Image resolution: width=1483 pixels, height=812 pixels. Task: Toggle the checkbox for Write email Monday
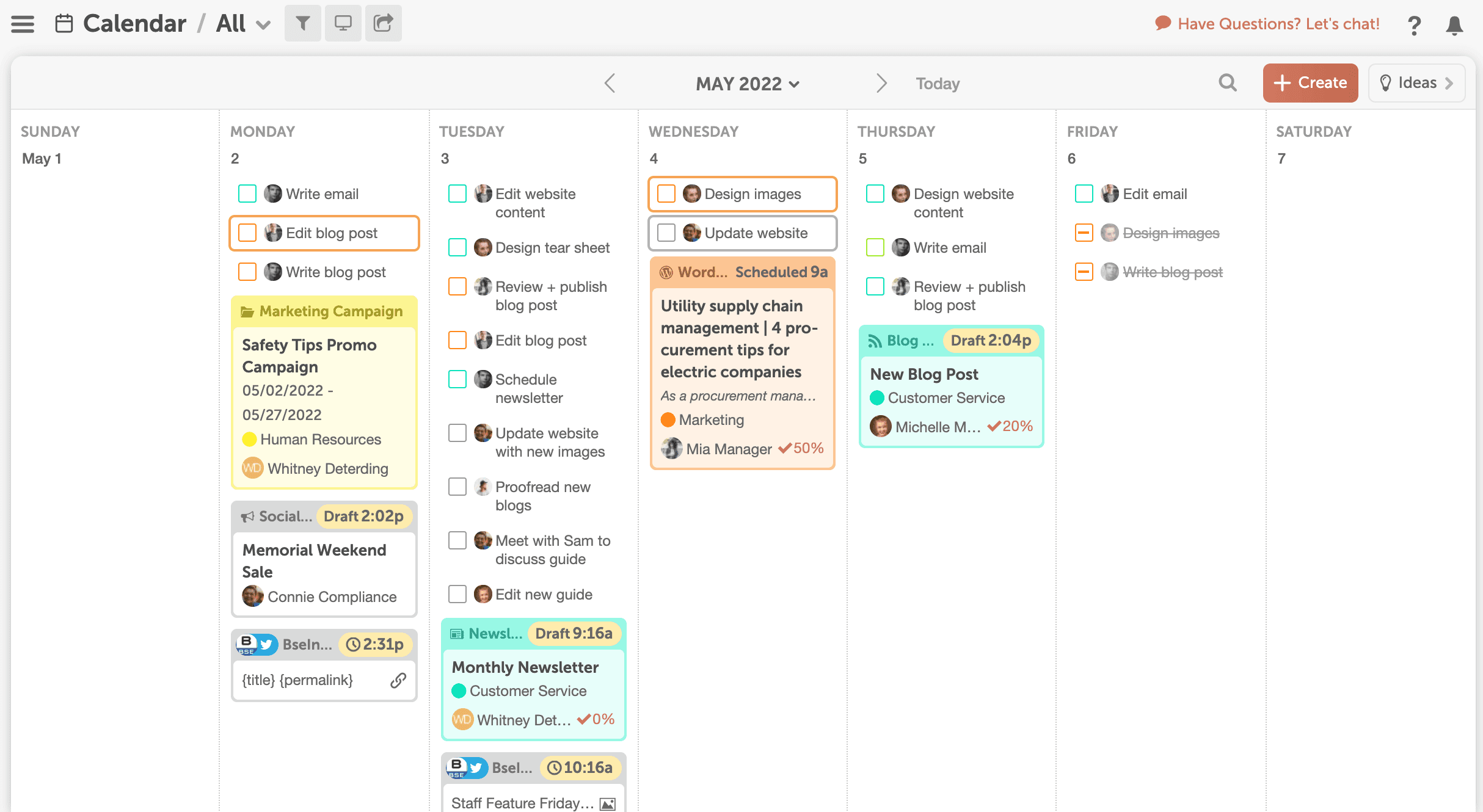(247, 193)
